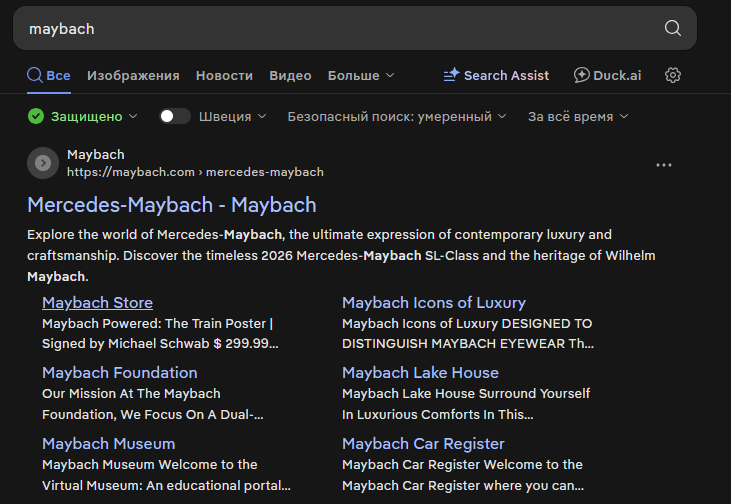
Task: Expand the Больше menu
Action: (361, 75)
